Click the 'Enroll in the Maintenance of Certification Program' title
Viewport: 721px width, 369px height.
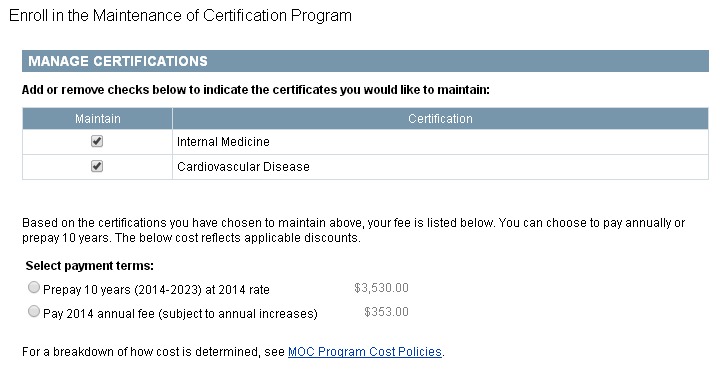click(x=180, y=16)
